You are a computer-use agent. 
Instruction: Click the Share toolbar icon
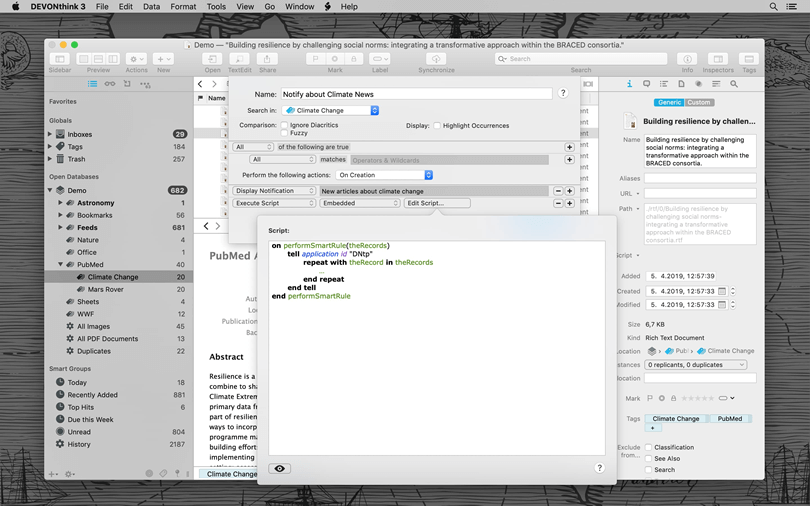267,59
